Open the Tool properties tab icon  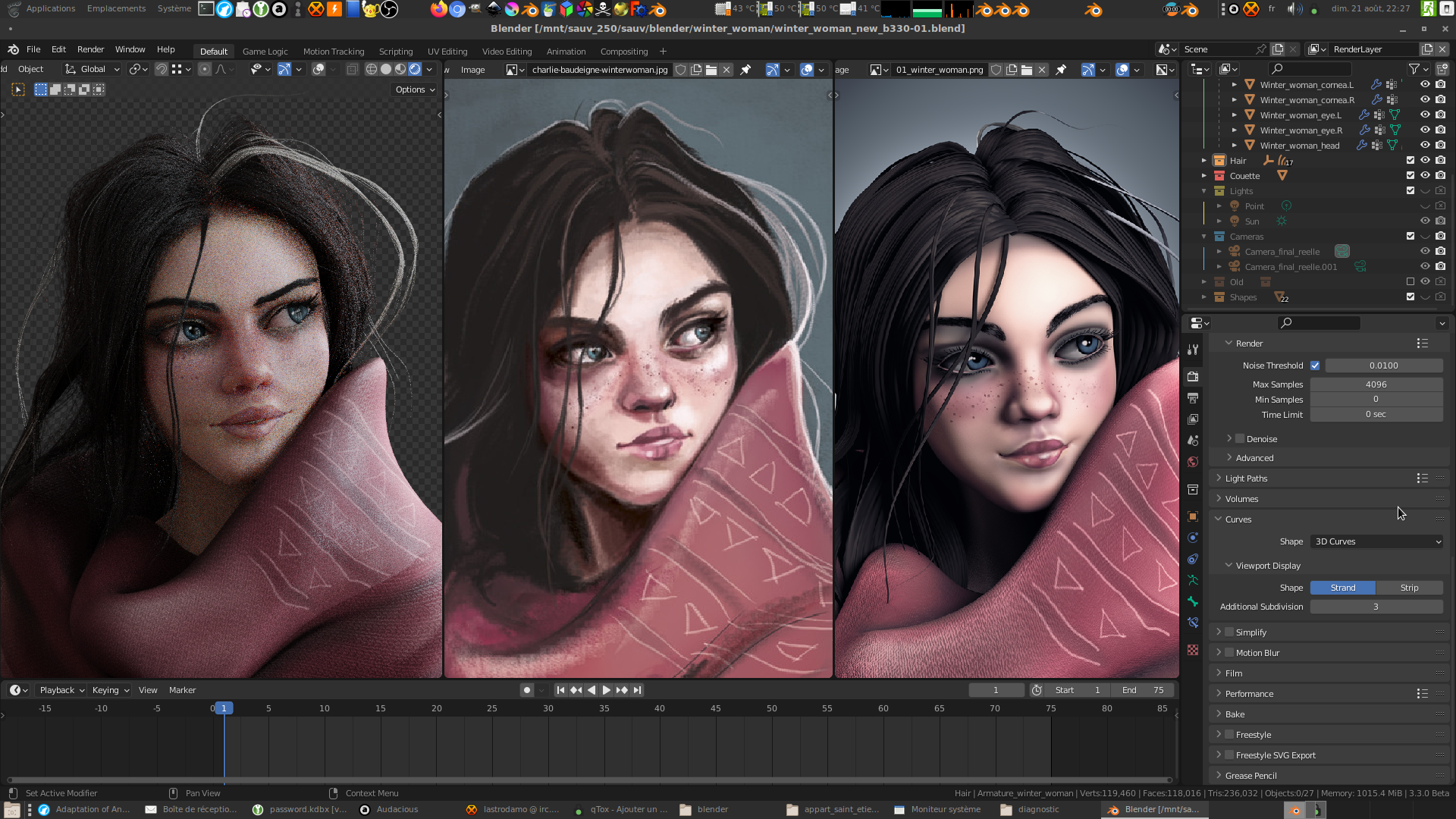[1193, 350]
